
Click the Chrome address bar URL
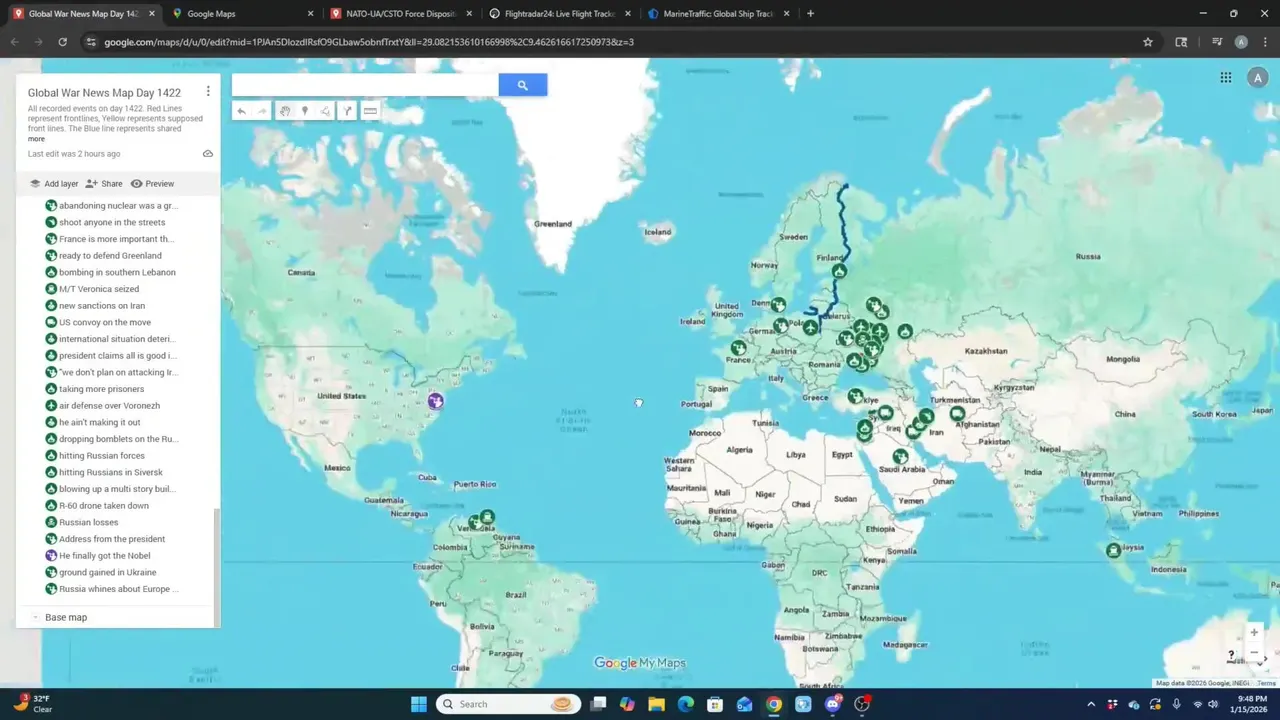369,42
